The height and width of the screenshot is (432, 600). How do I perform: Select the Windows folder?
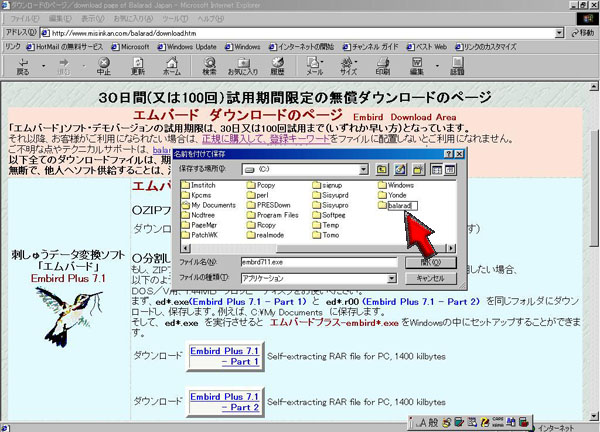pos(396,185)
